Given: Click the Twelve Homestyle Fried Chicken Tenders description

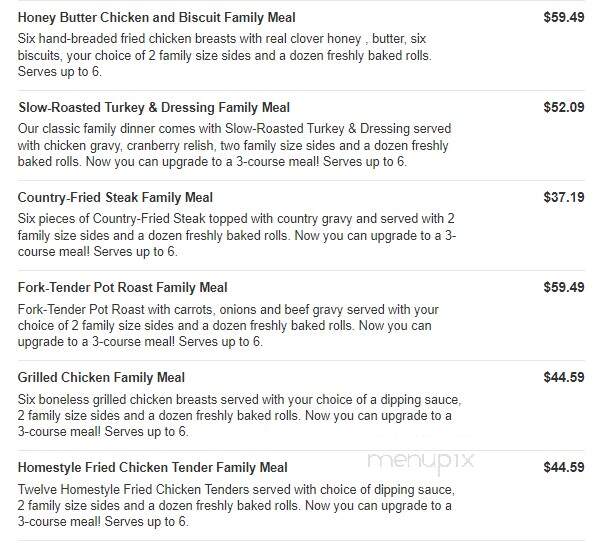Looking at the screenshot, I should 236,505.
